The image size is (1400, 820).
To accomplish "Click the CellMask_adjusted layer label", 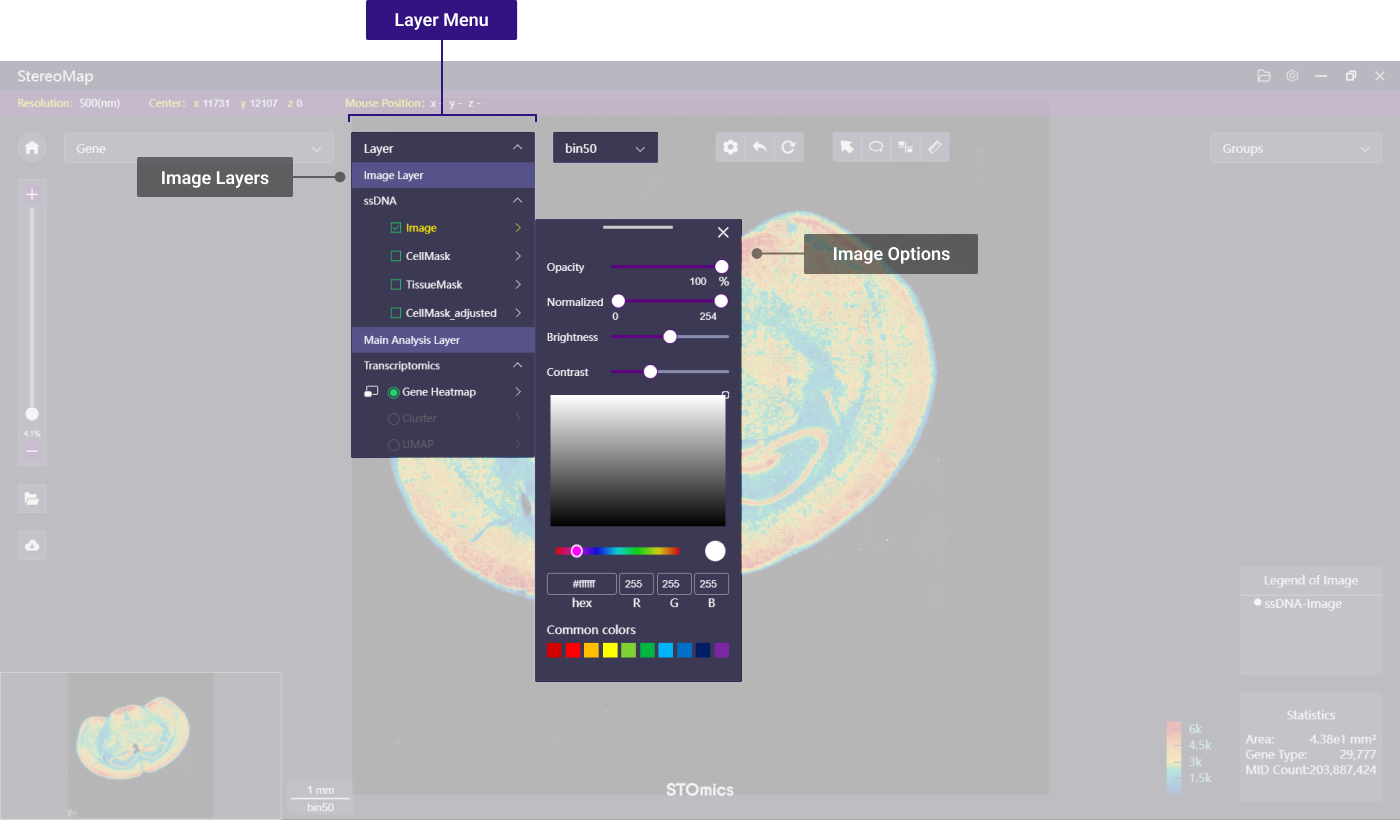I will [451, 313].
